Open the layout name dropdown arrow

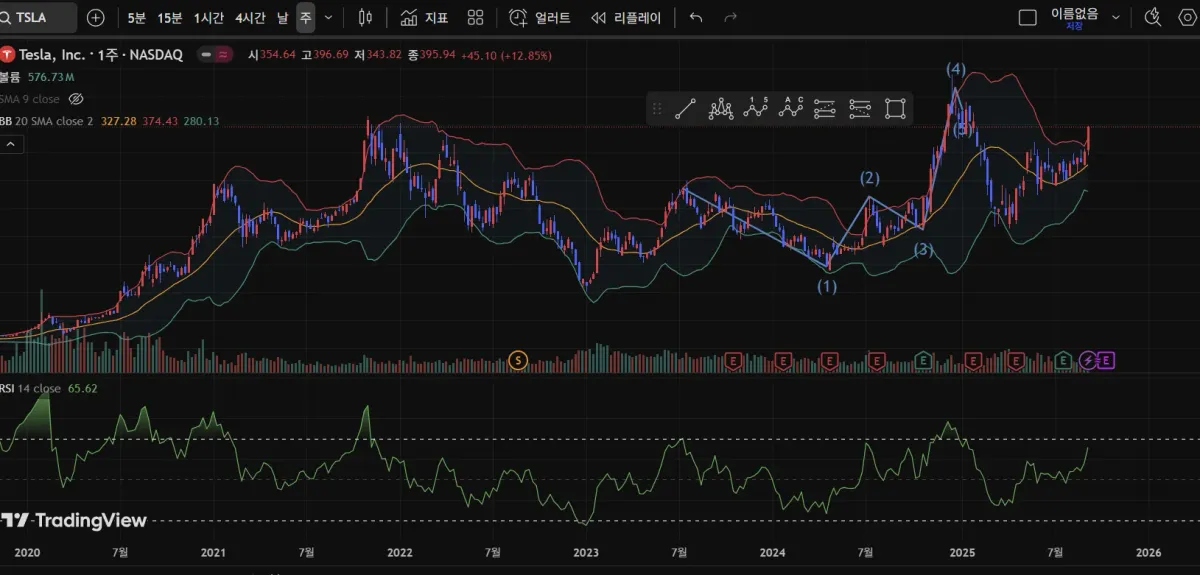coord(1116,17)
